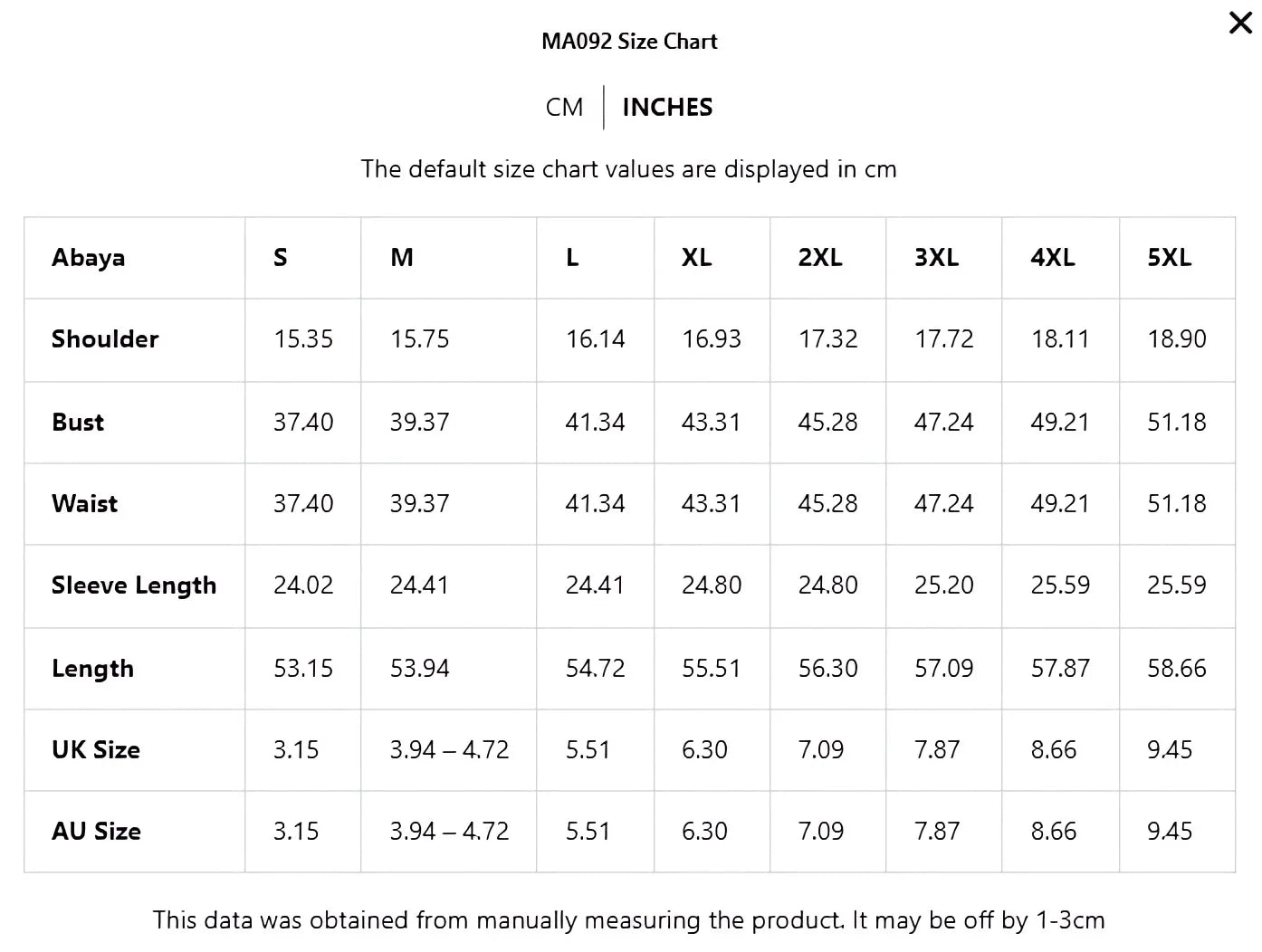1262x952 pixels.
Task: Select the Sleeve Length row label
Action: pos(134,585)
